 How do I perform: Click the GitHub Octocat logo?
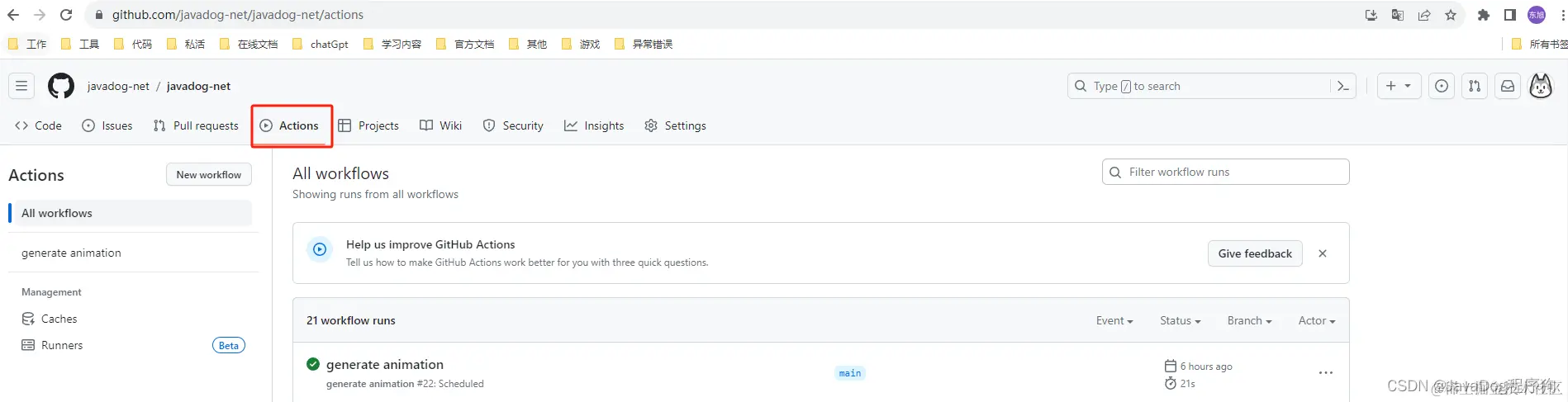(61, 86)
